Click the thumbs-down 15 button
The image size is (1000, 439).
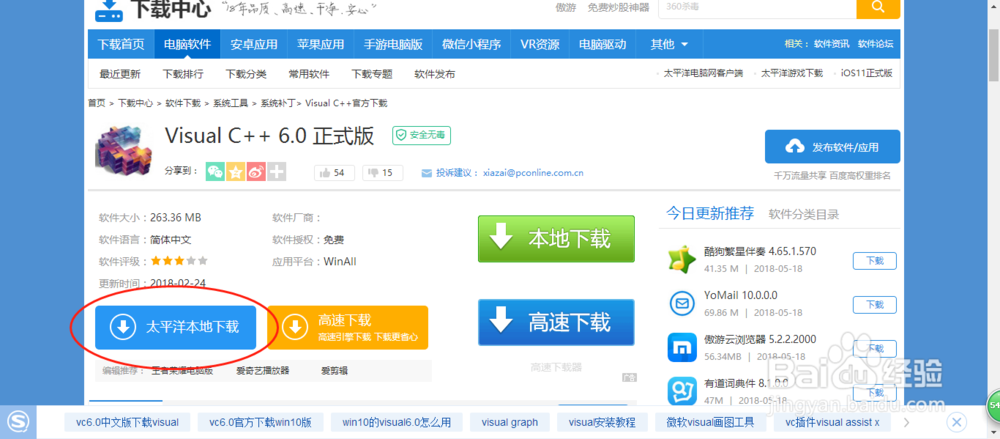pyautogui.click(x=382, y=173)
